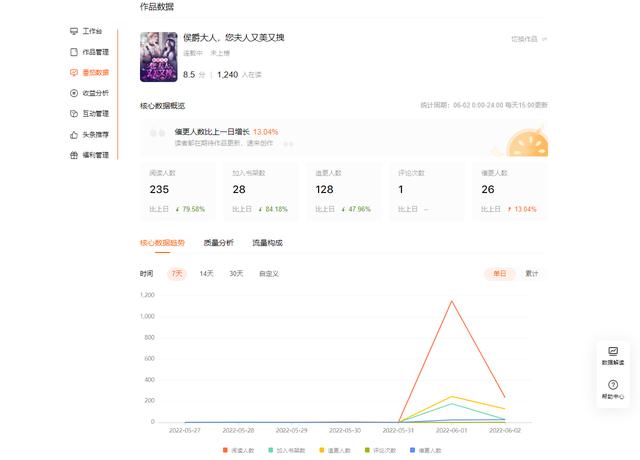Select 收益分析 earnings analysis sidebar item
Image resolution: width=640 pixels, height=460 pixels.
point(94,93)
